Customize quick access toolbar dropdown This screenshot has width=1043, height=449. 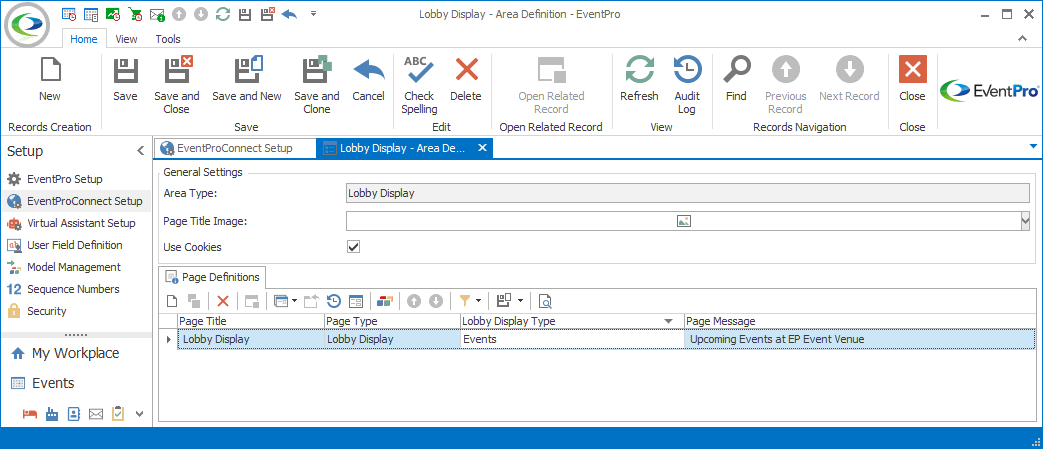coord(313,13)
